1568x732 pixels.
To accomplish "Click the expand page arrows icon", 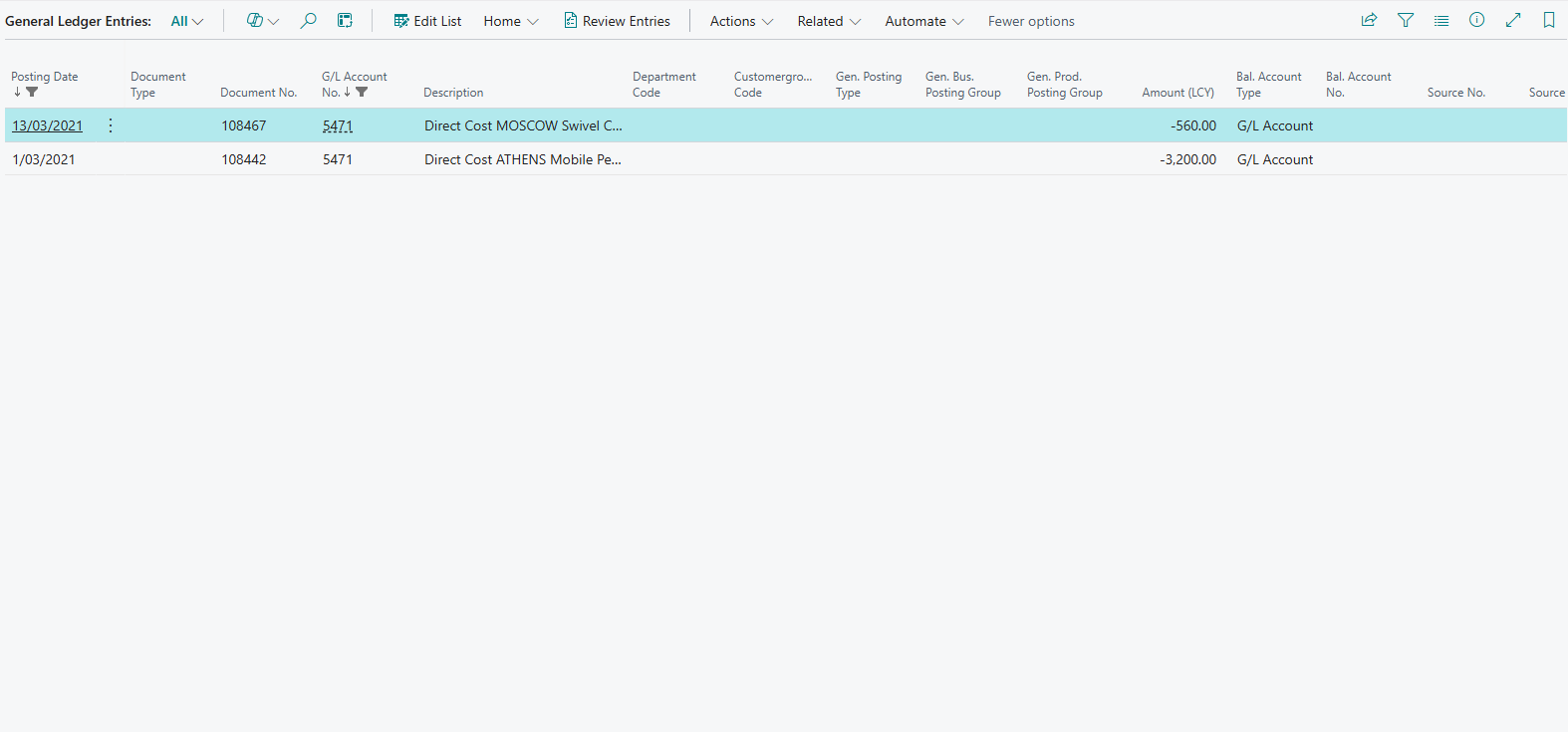I will 1512,20.
